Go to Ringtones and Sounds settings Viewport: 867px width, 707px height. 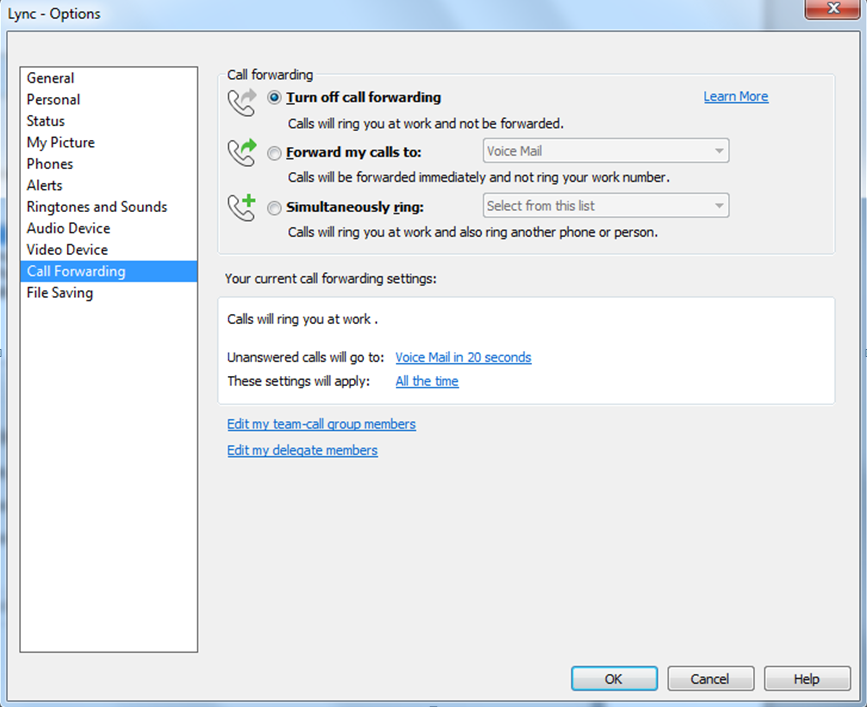click(97, 207)
